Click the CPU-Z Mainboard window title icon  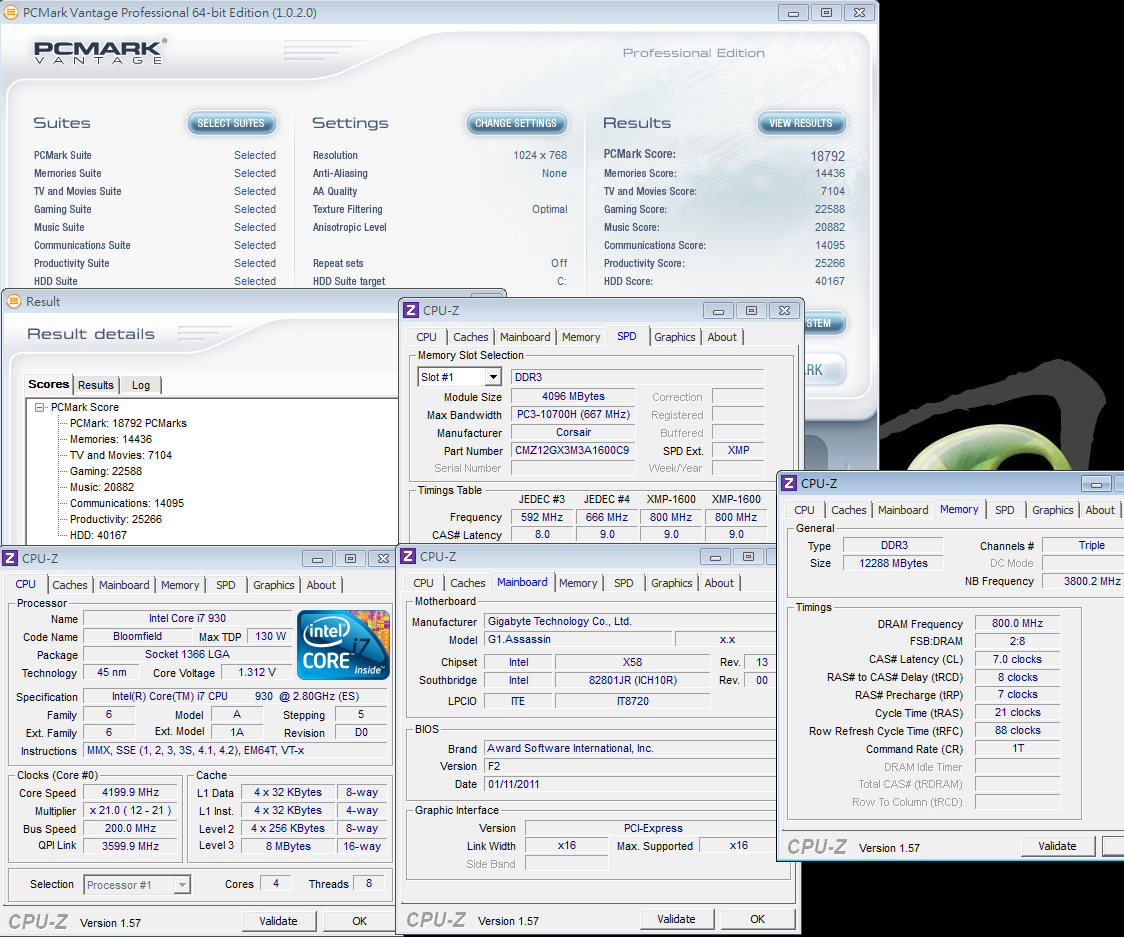pyautogui.click(x=407, y=557)
